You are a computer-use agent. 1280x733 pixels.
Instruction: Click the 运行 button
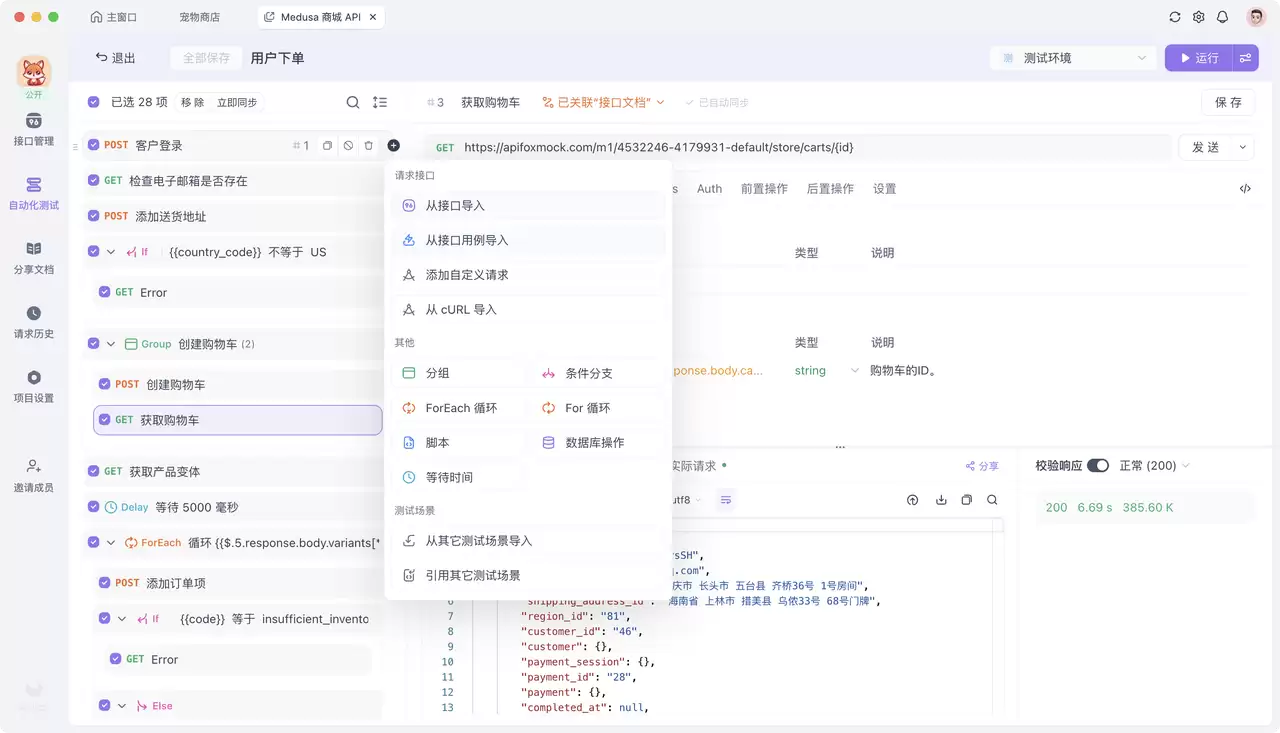(x=1199, y=58)
